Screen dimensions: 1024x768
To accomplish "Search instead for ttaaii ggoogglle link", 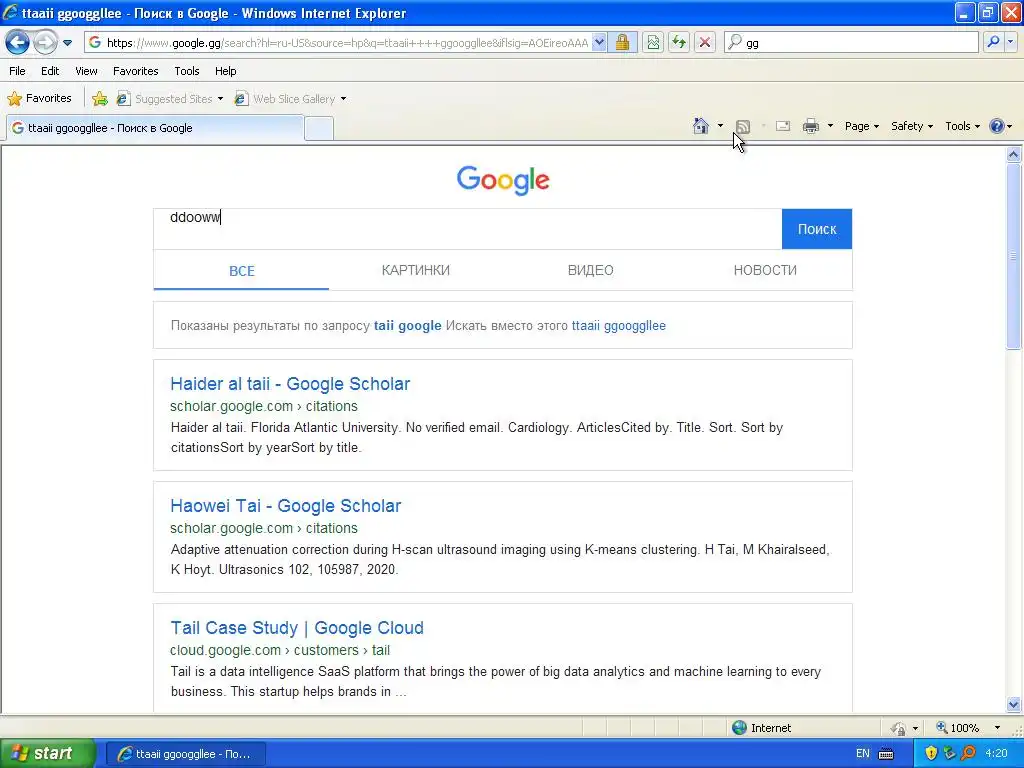I will (x=618, y=325).
